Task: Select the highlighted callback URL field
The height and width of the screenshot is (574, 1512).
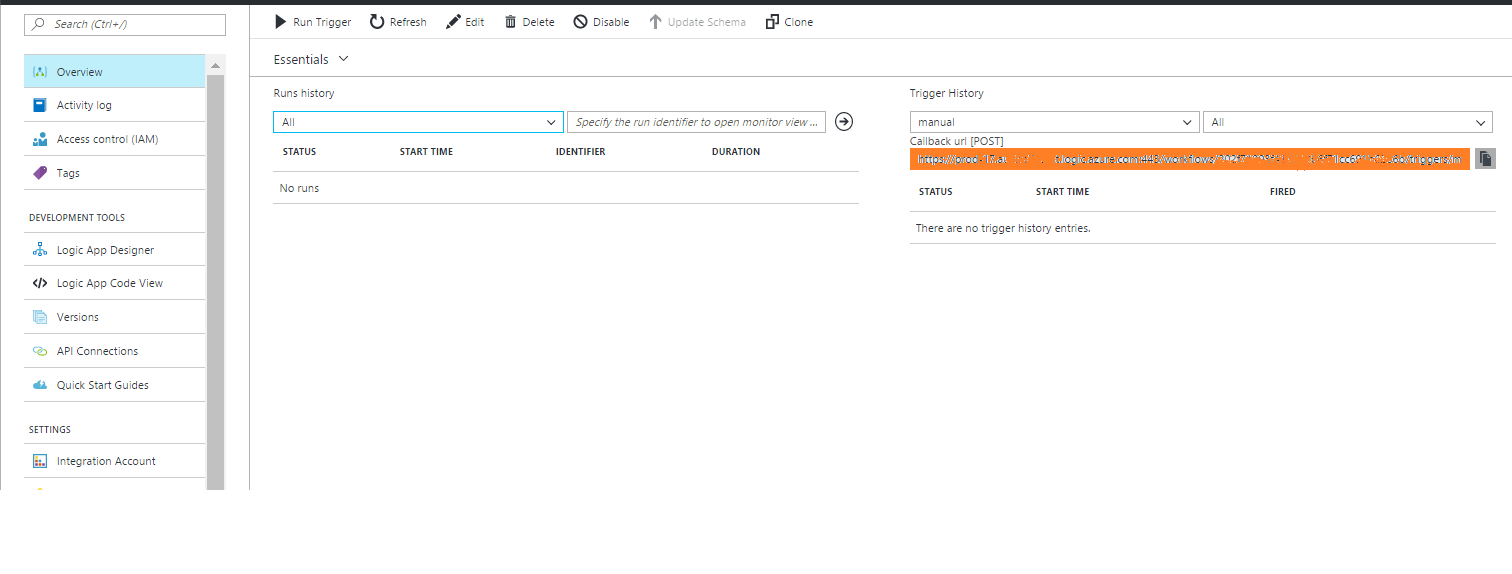Action: click(x=1190, y=159)
